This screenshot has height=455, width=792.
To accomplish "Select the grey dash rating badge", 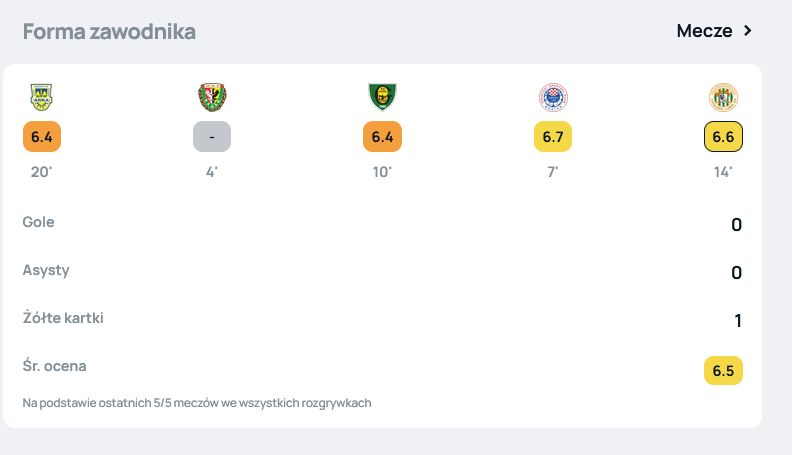I will pyautogui.click(x=212, y=136).
